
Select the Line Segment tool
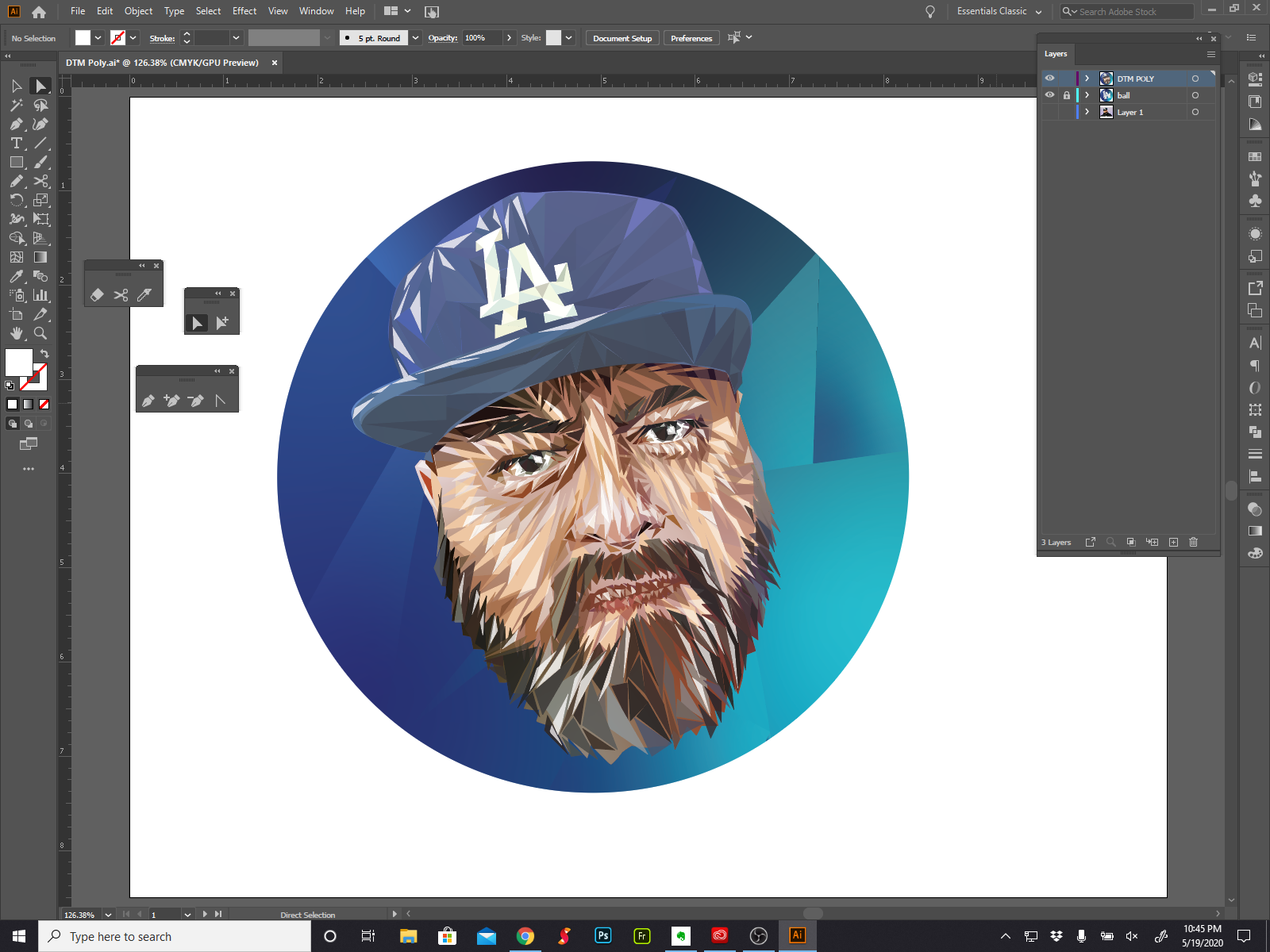pos(40,143)
